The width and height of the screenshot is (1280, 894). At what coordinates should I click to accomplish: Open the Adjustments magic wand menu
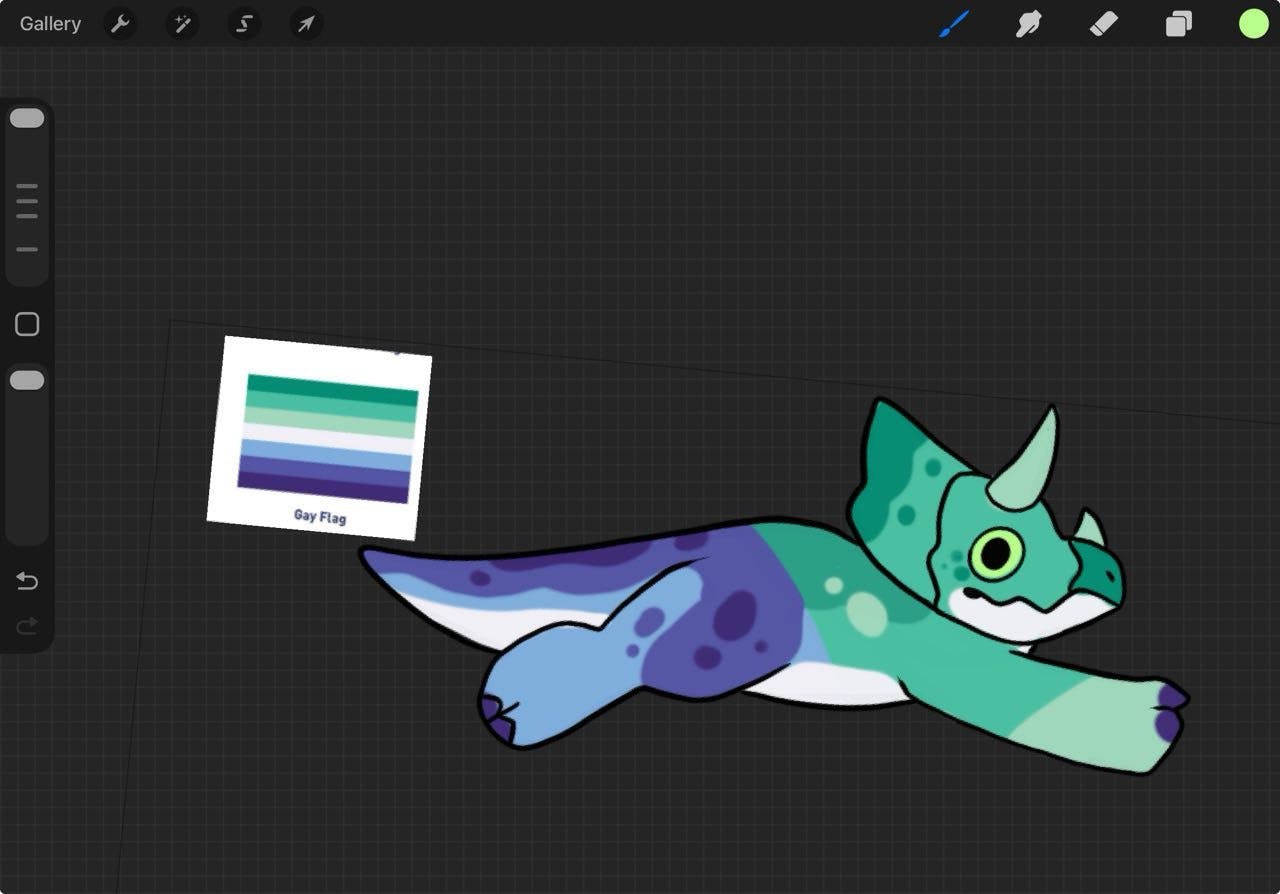click(182, 24)
